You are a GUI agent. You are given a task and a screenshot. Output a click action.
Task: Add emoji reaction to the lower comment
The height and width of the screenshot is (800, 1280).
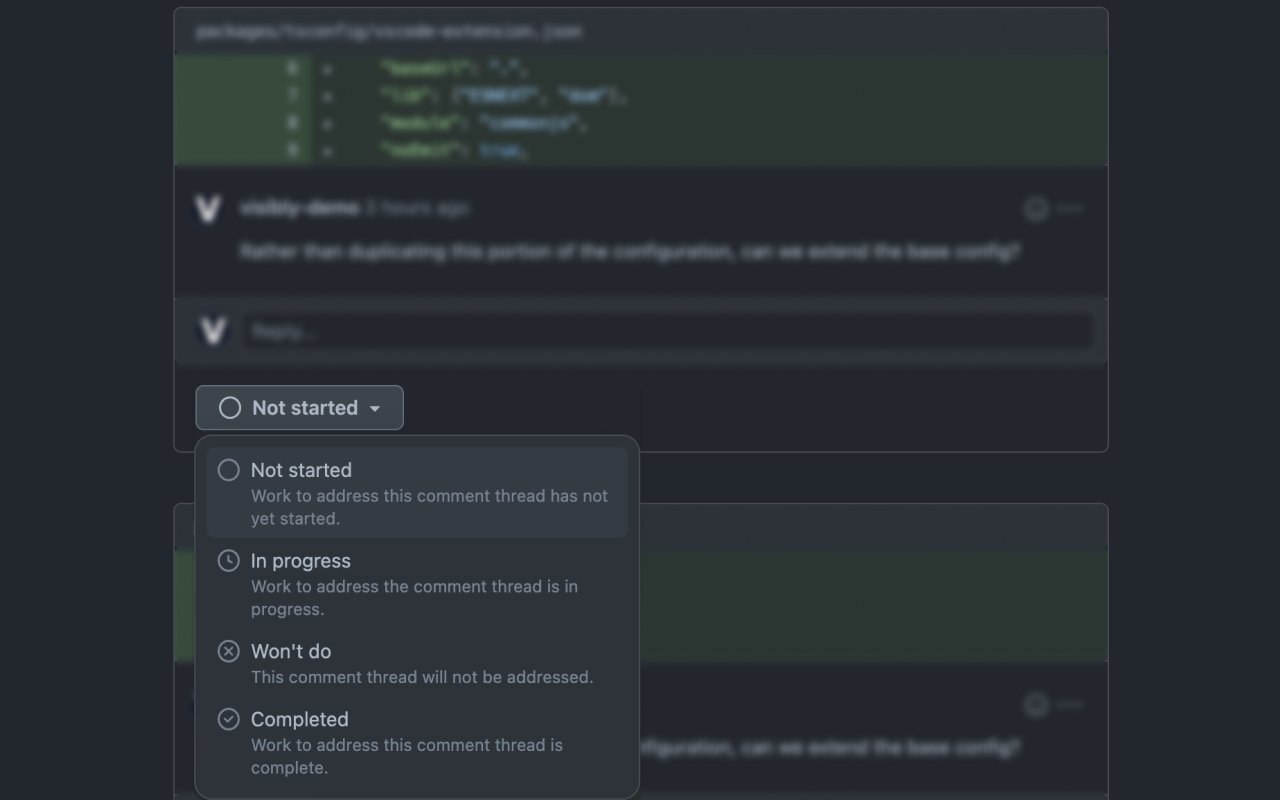pyautogui.click(x=1036, y=704)
